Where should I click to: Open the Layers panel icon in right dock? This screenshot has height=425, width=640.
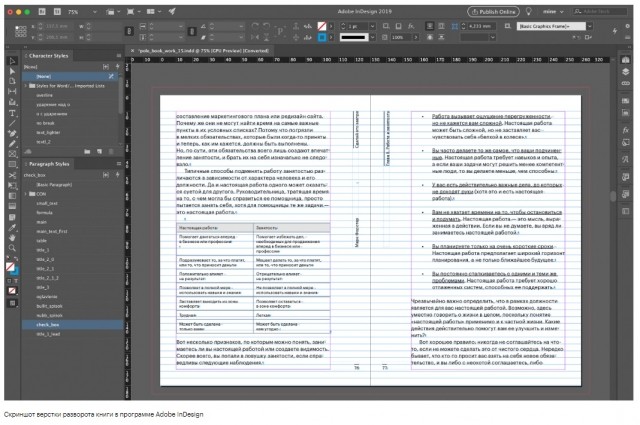click(625, 72)
